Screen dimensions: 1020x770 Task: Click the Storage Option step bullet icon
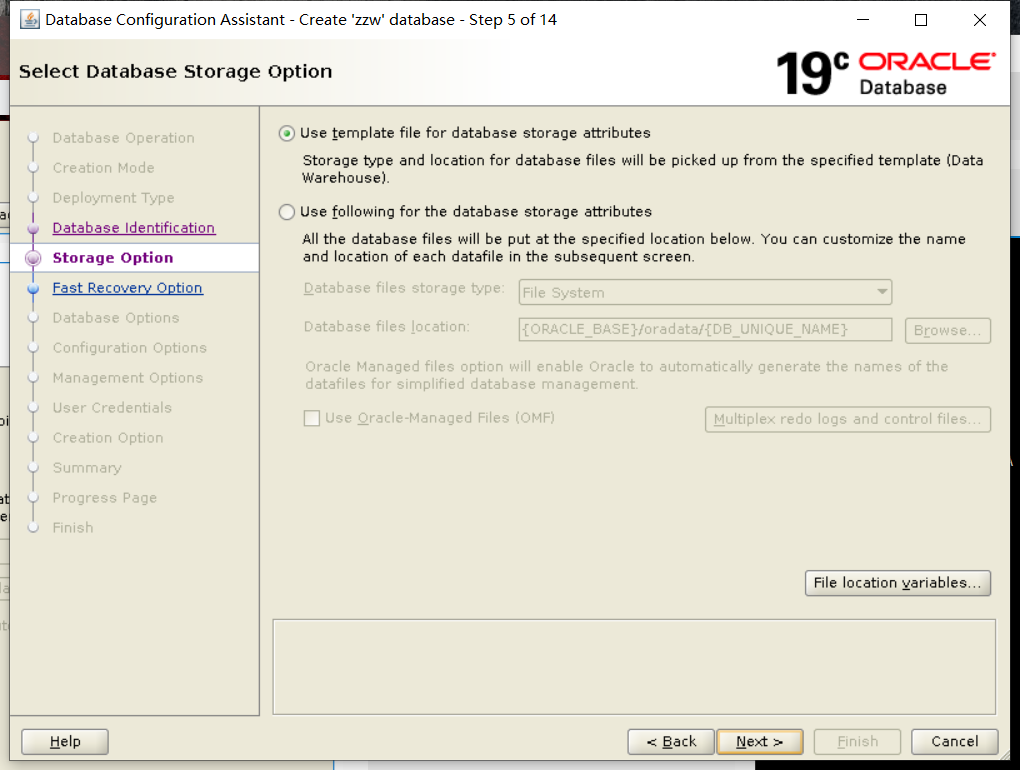pyautogui.click(x=33, y=258)
